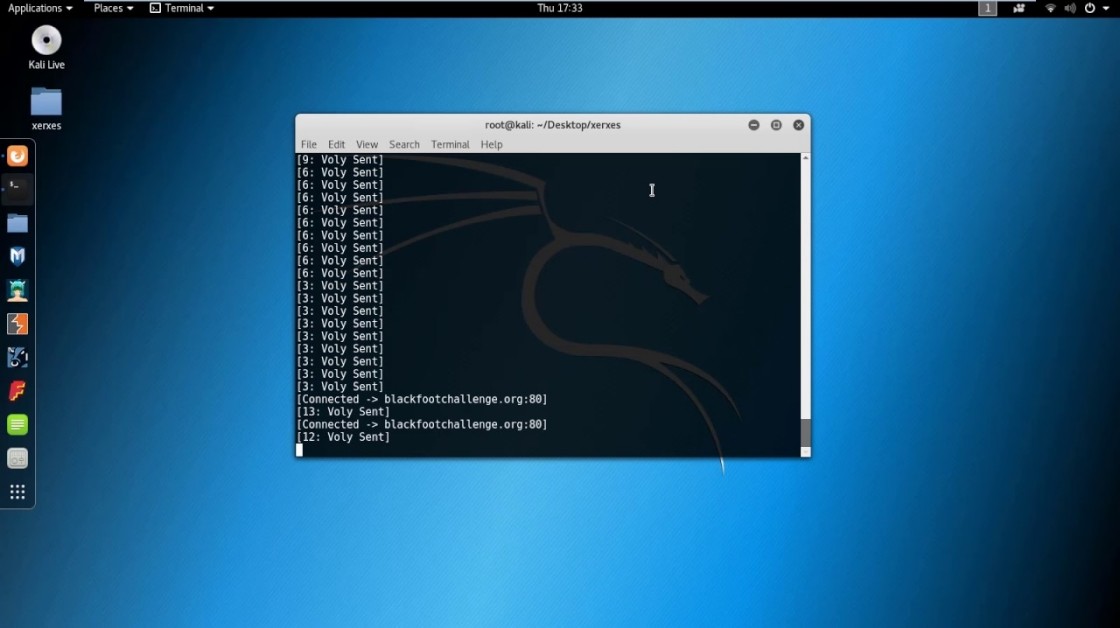The image size is (1120, 628).
Task: Launch Maltego from the dock
Action: 17,357
